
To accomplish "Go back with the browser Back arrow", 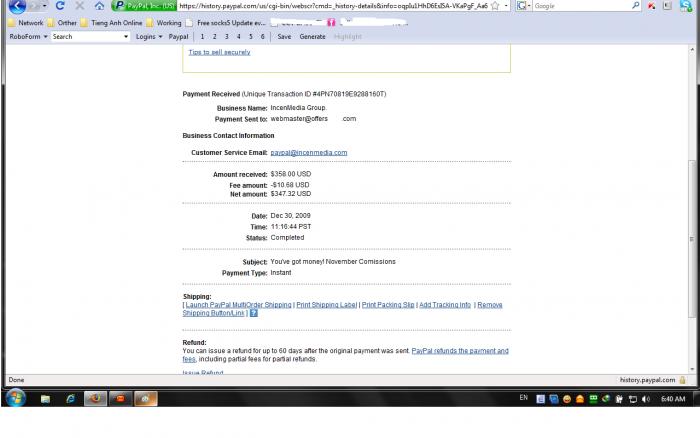I will 17,6.
